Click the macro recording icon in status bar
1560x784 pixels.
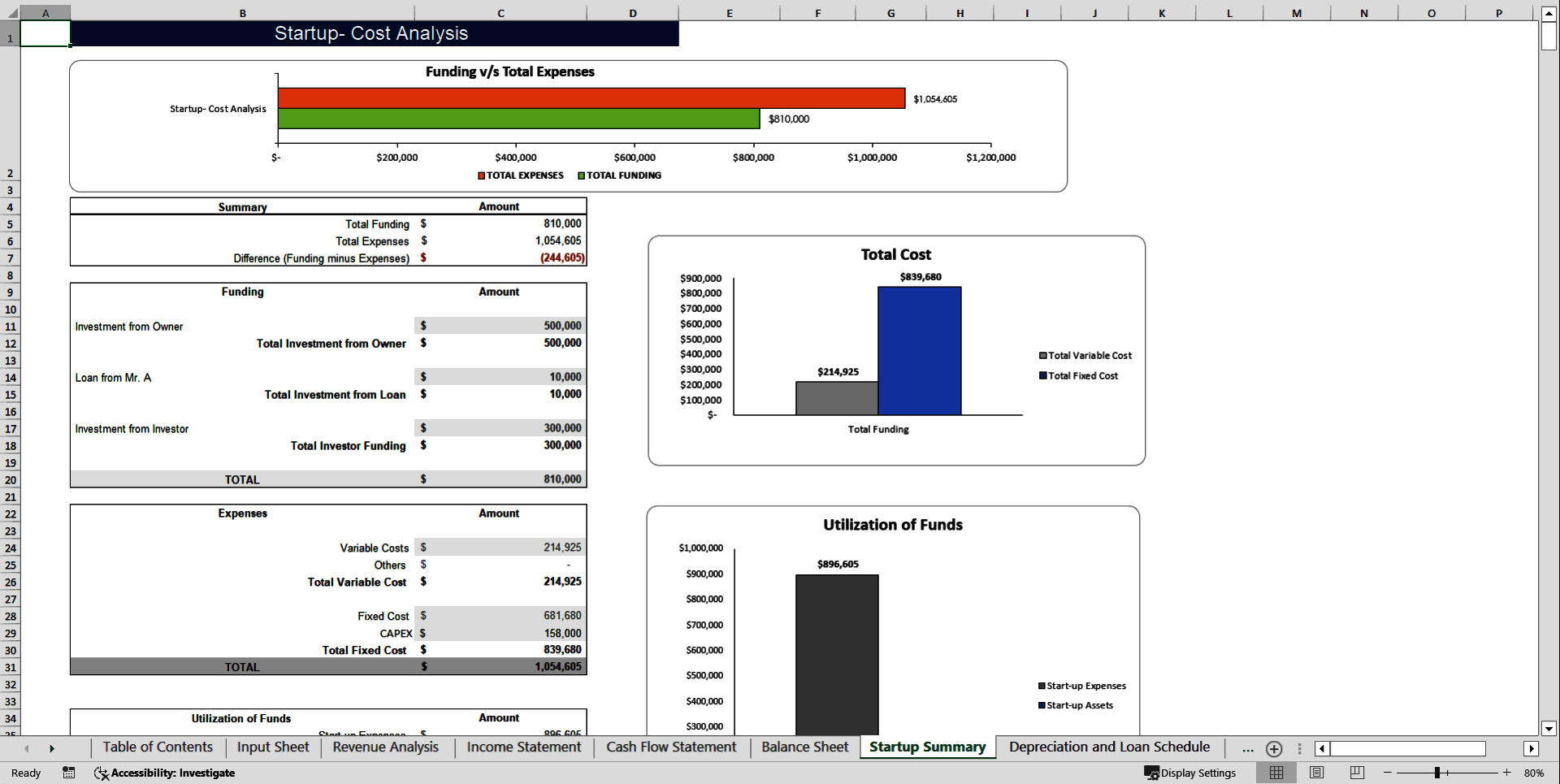click(x=69, y=773)
